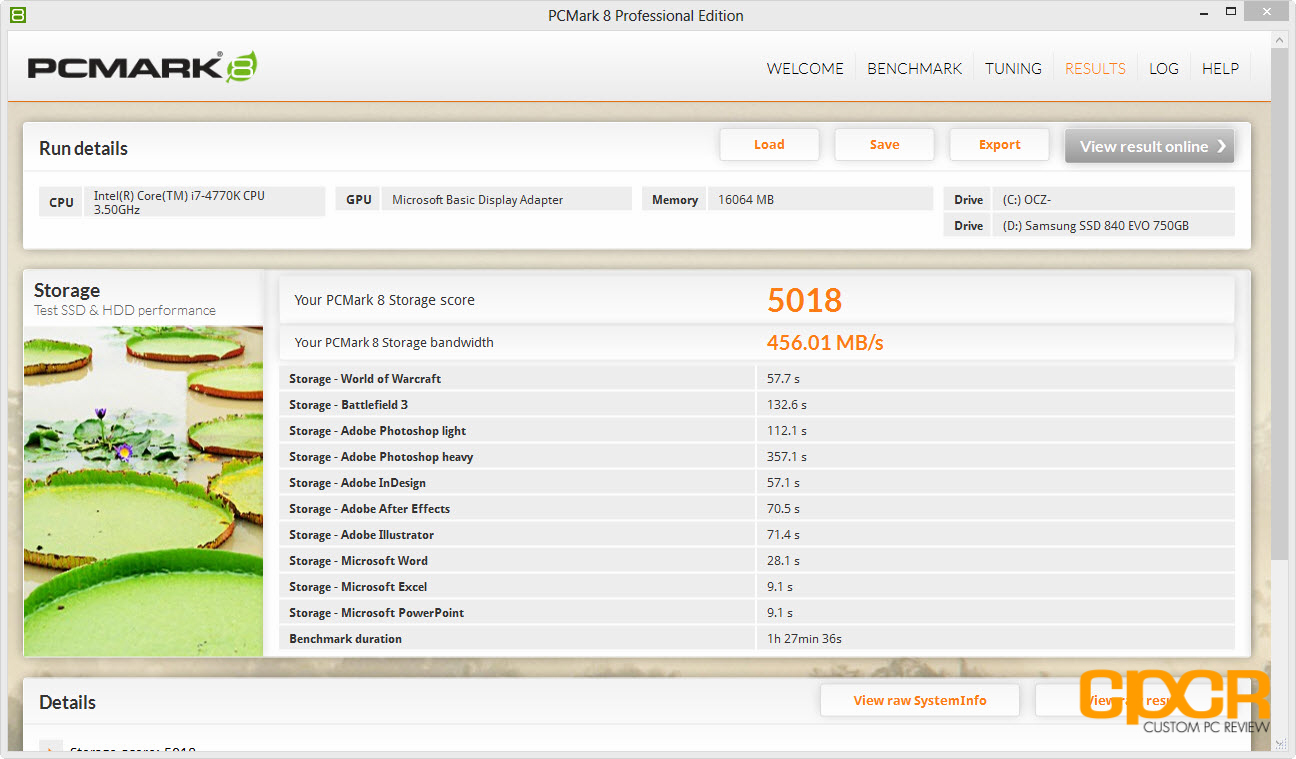
Task: Switch to the BENCHMARK tab
Action: pyautogui.click(x=914, y=69)
